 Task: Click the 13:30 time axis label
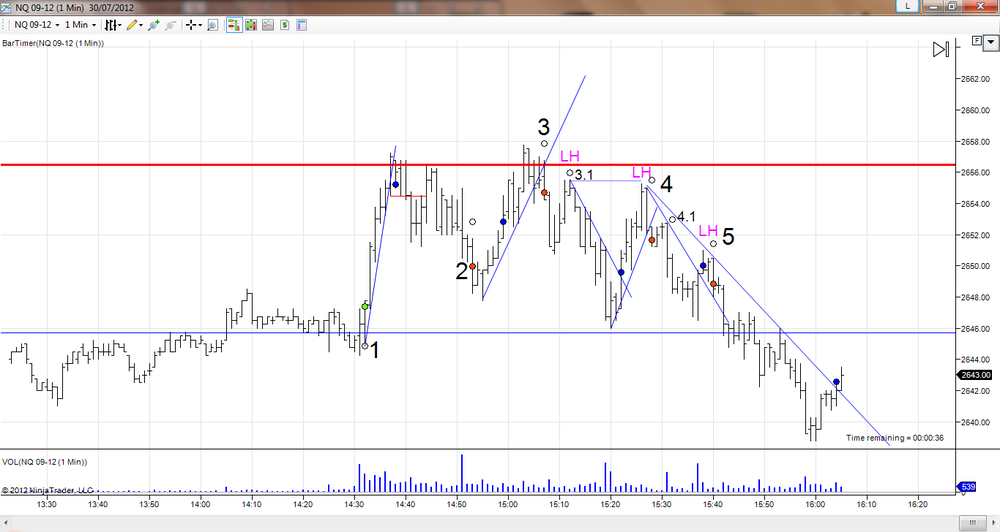pyautogui.click(x=47, y=505)
